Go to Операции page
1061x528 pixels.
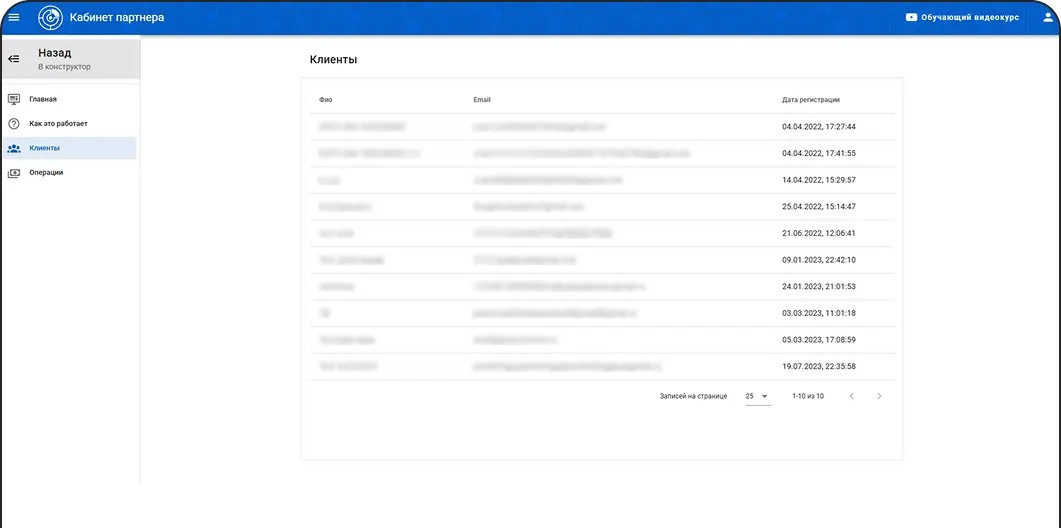point(46,173)
